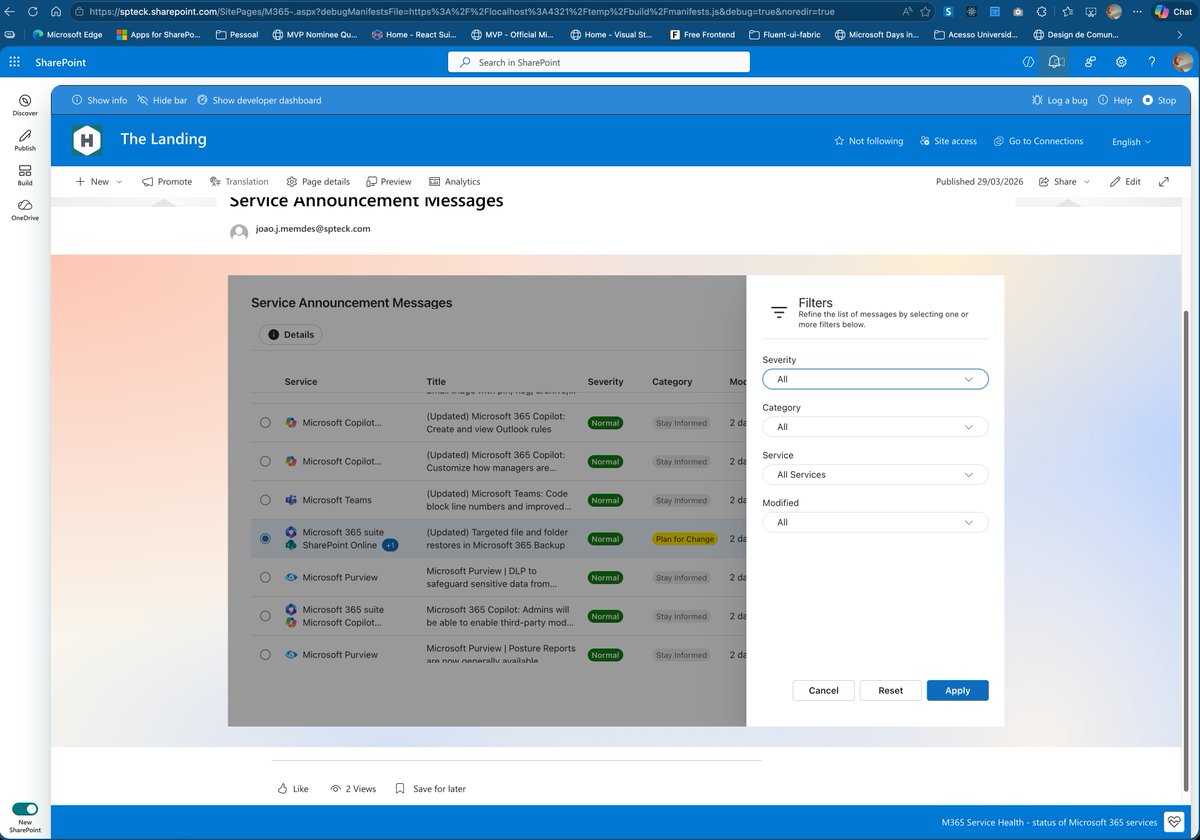Apply the selected filters
The width and height of the screenshot is (1200, 840).
tap(956, 690)
